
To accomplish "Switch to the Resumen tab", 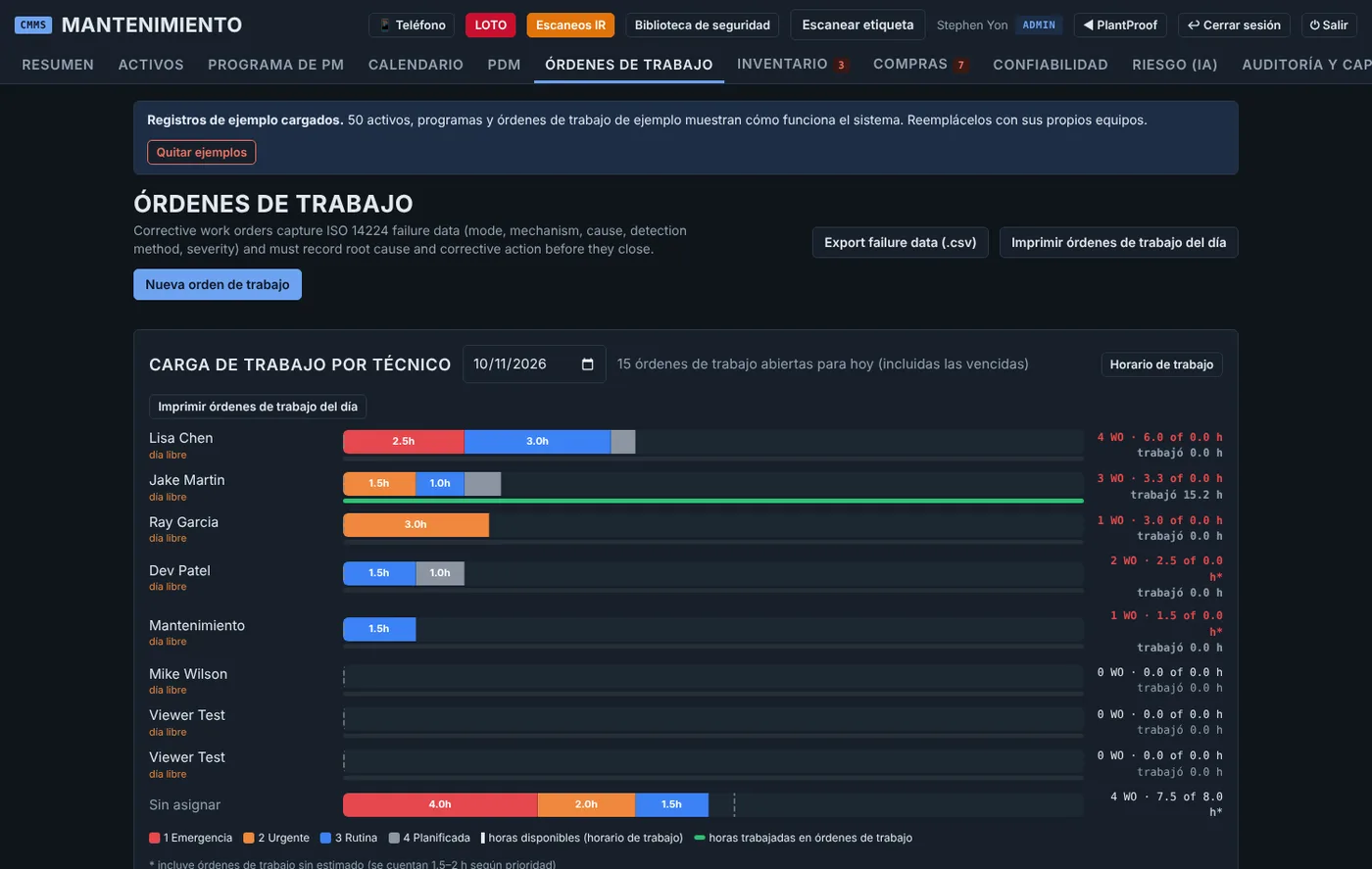I will [x=58, y=65].
